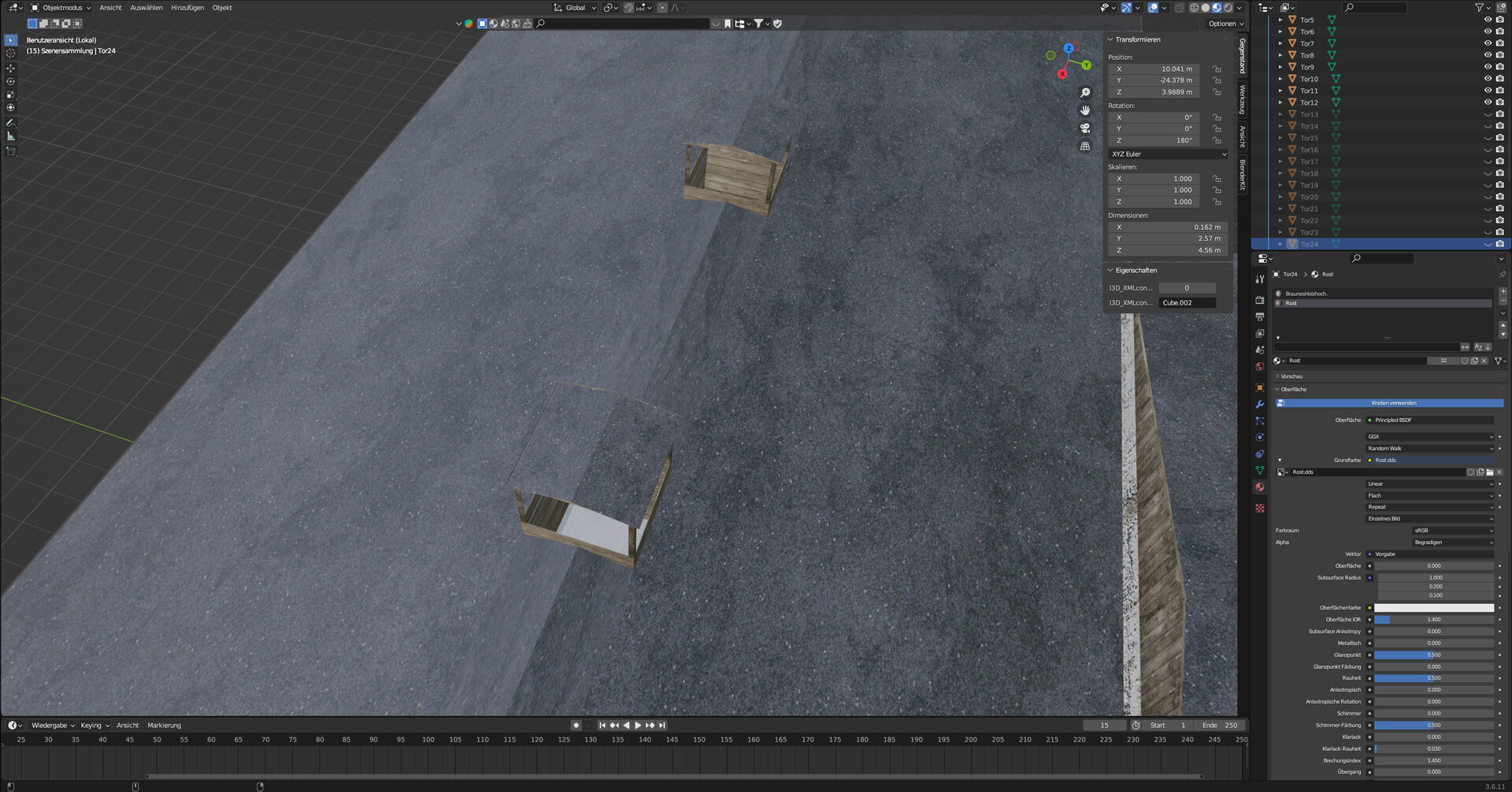This screenshot has width=1512, height=792.
Task: Switch to the Werkzeug sidebar tab
Action: (x=1243, y=100)
